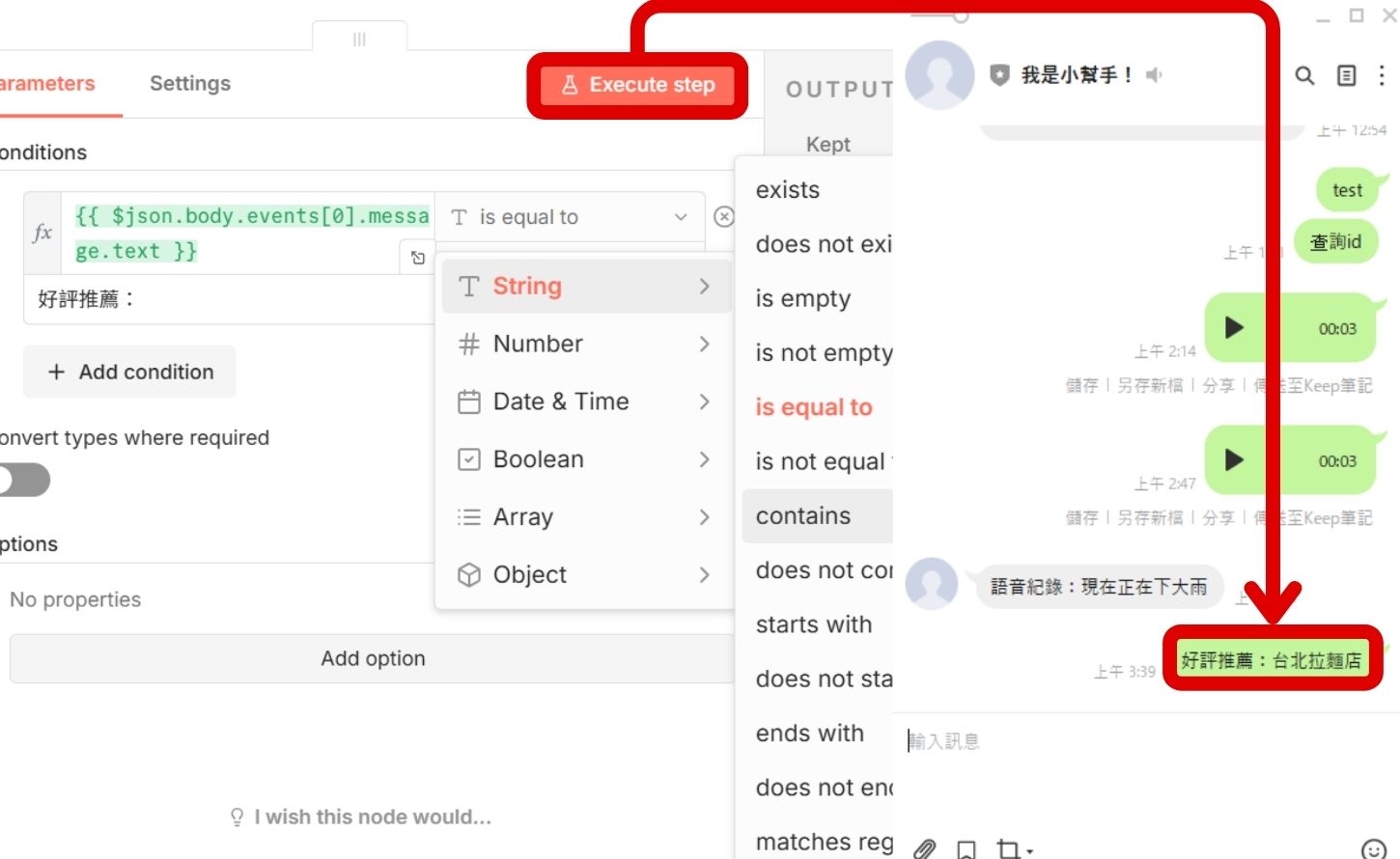Expand the Date & Time submenu
The height and width of the screenshot is (859, 1400).
point(585,402)
